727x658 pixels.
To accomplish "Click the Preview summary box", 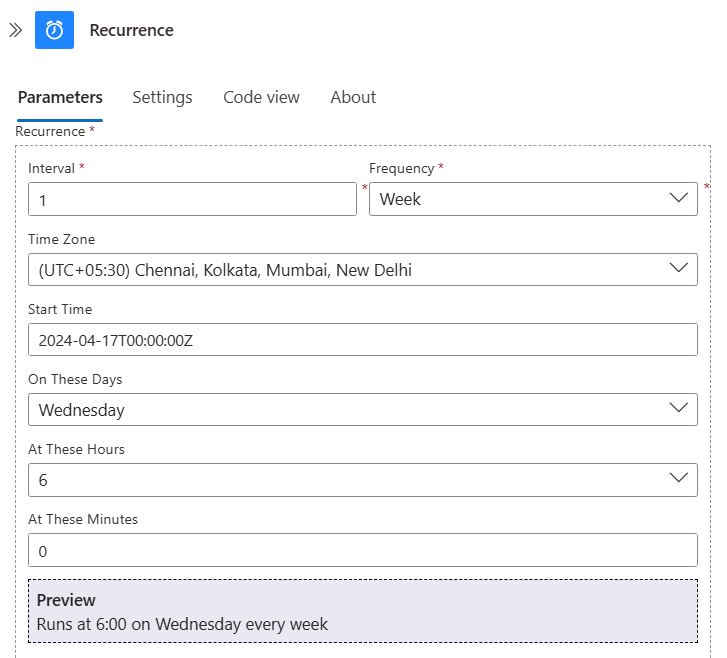I will [x=362, y=611].
